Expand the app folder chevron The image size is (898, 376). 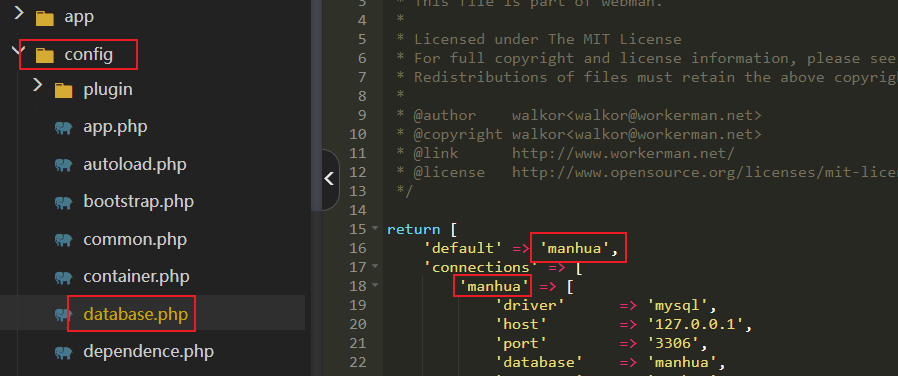coord(19,12)
